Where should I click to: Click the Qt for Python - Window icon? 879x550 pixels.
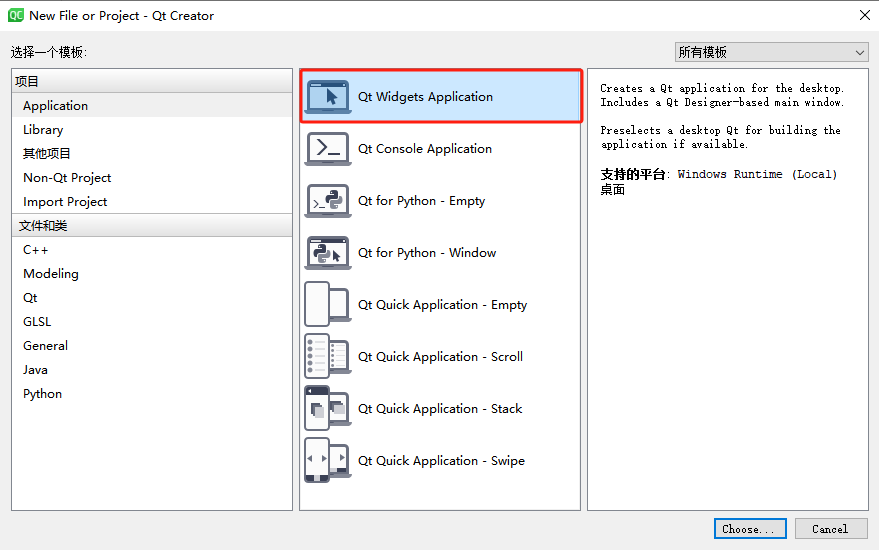(328, 253)
